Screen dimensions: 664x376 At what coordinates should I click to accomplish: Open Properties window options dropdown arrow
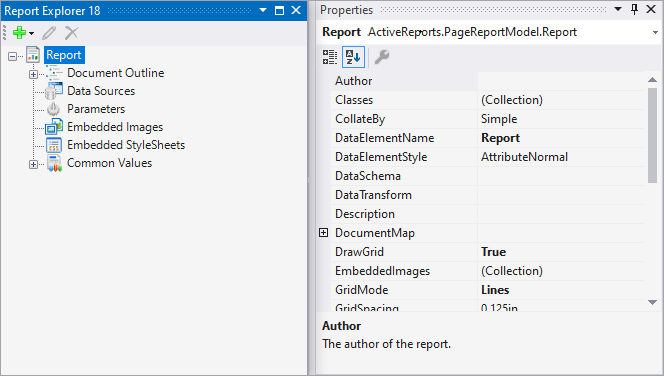(x=618, y=9)
